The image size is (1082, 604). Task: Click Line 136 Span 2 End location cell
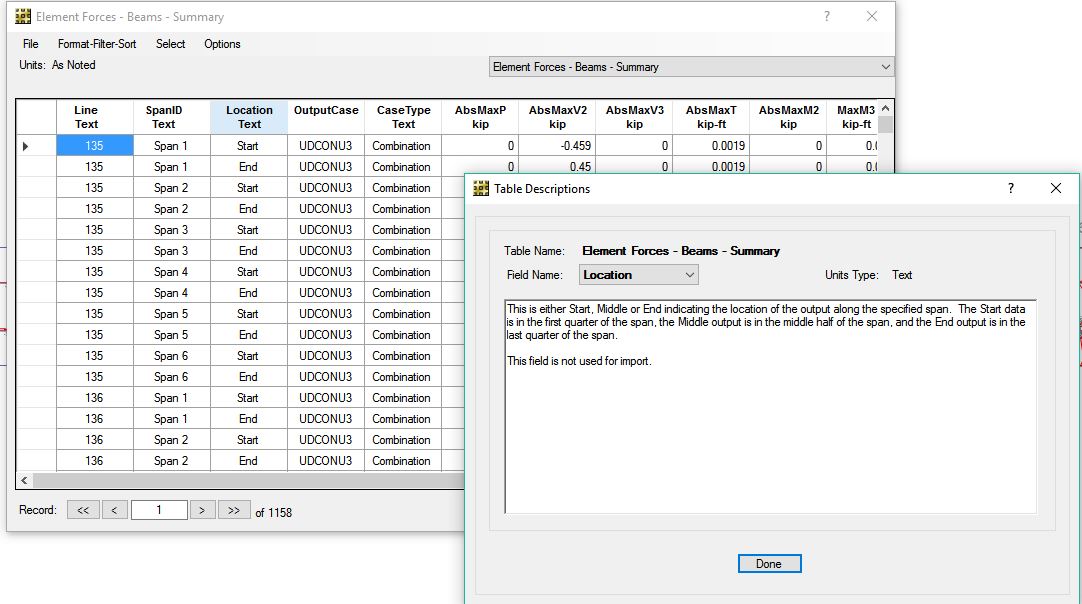coord(249,460)
